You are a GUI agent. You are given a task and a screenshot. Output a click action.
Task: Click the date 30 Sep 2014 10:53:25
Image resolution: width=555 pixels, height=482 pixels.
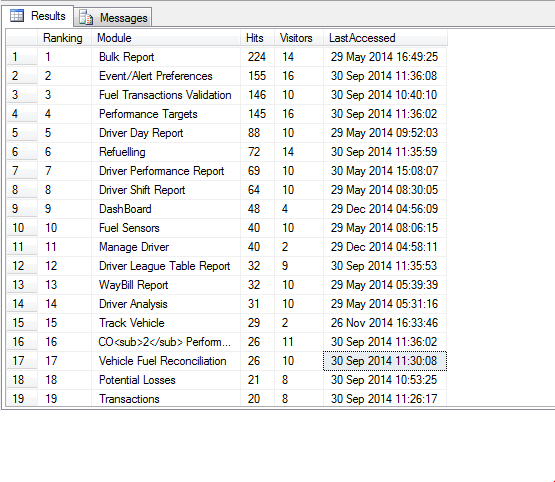coord(385,380)
